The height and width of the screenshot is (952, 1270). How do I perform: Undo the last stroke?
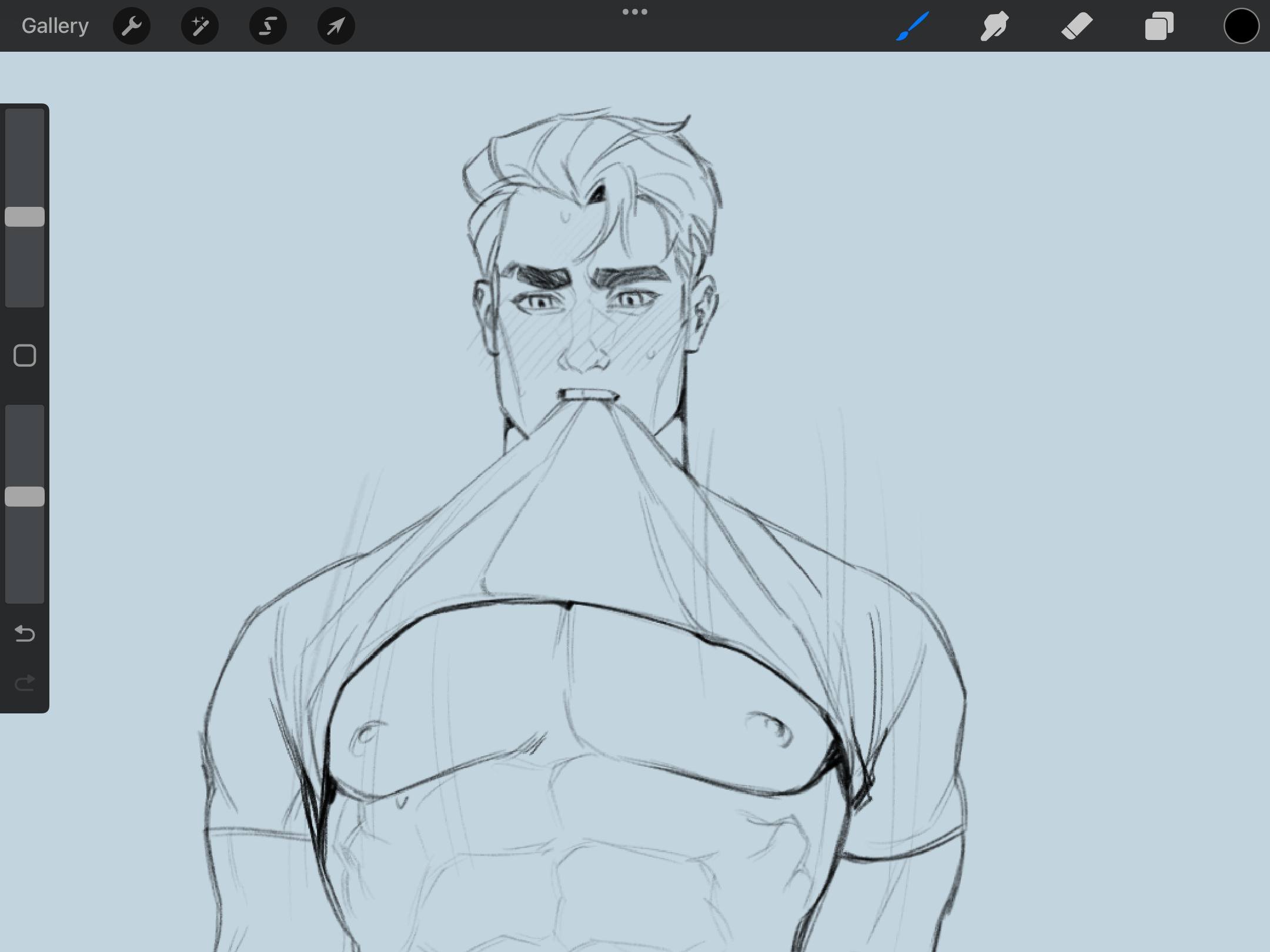click(x=25, y=633)
